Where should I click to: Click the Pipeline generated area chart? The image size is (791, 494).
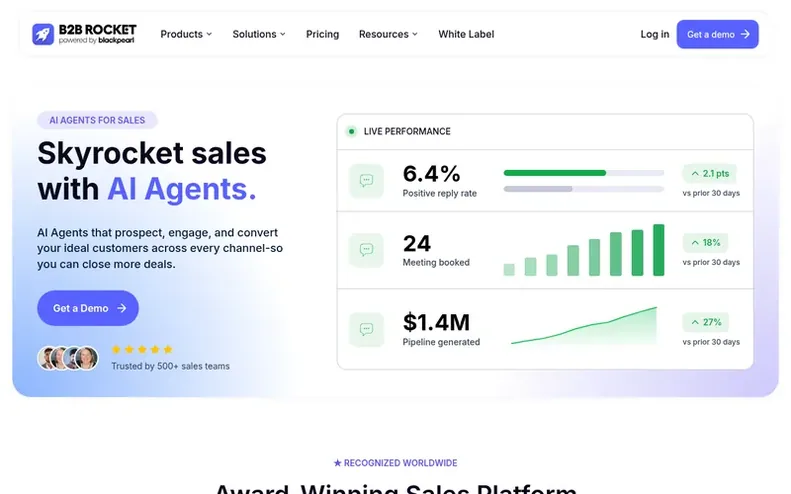pyautogui.click(x=584, y=326)
